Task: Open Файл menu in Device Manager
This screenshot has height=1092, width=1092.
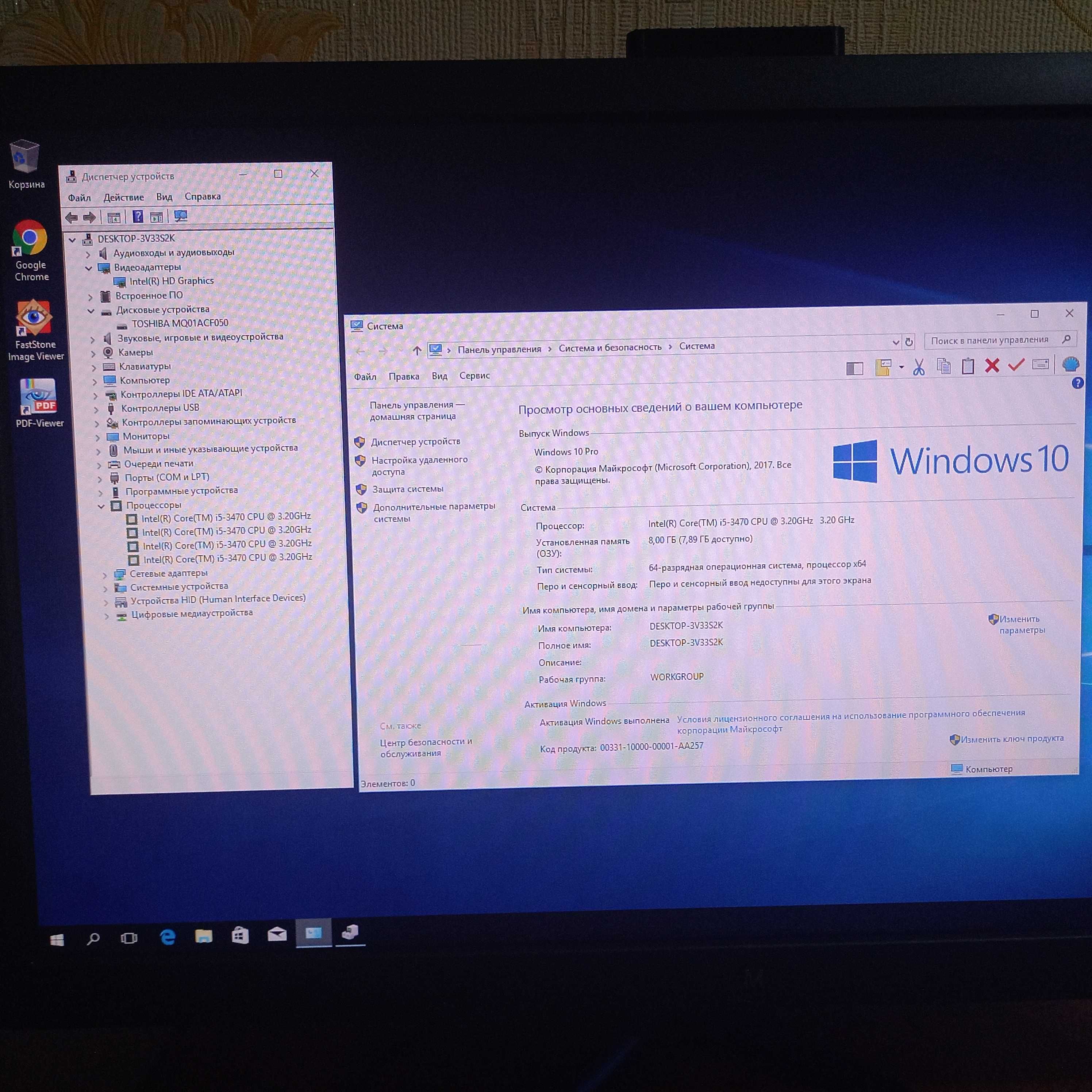Action: [x=80, y=198]
